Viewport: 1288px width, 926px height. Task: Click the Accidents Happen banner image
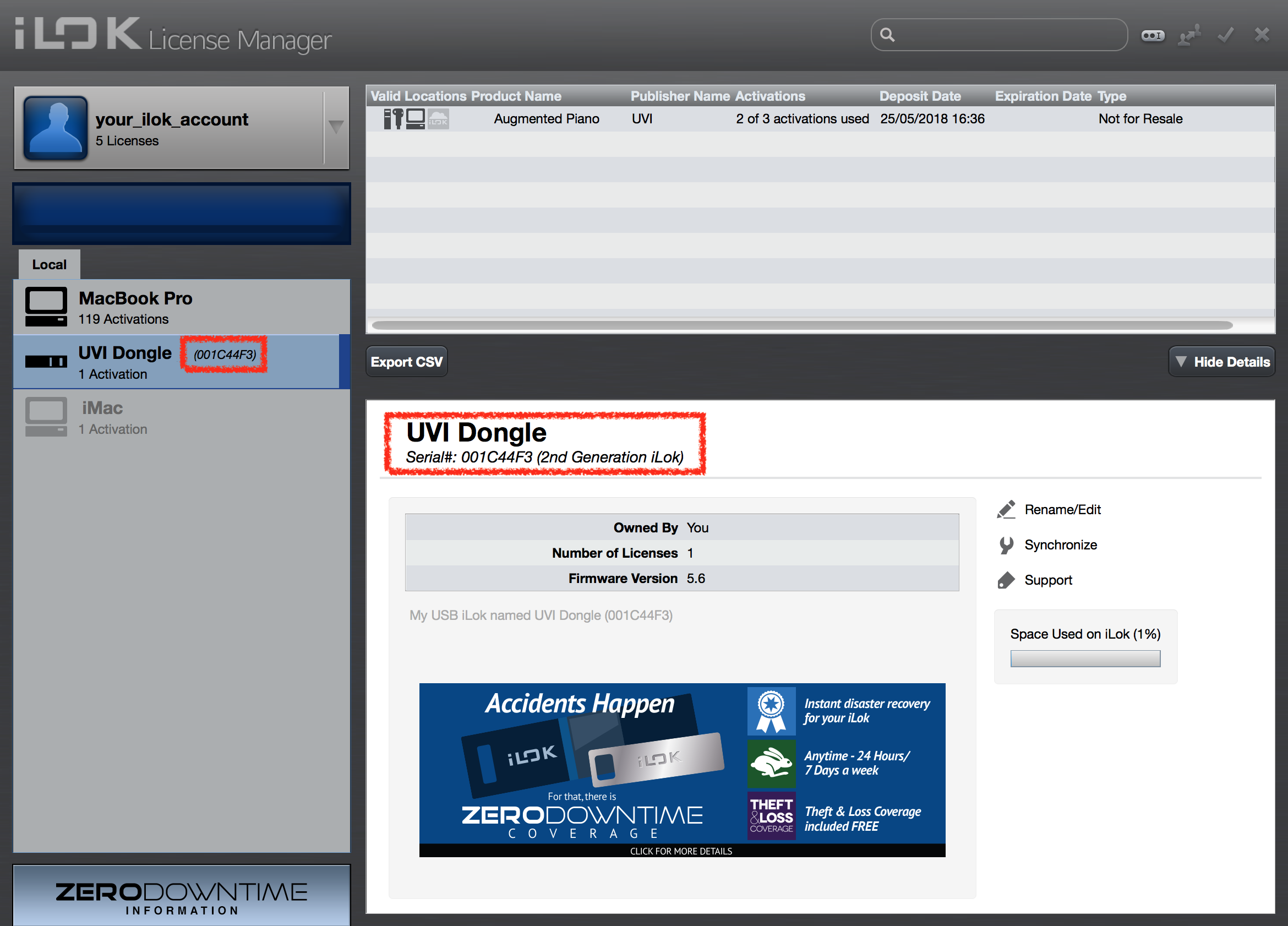tap(682, 770)
